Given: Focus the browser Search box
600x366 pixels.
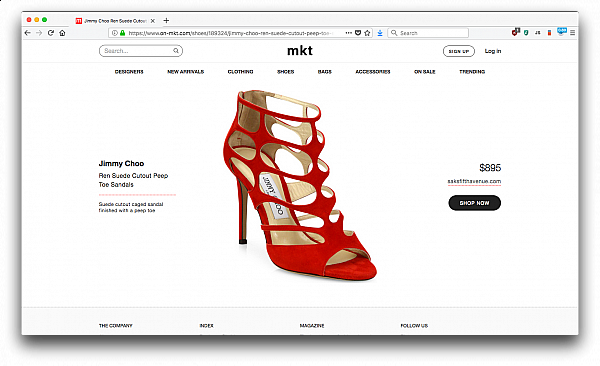Looking at the screenshot, I should pyautogui.click(x=428, y=33).
